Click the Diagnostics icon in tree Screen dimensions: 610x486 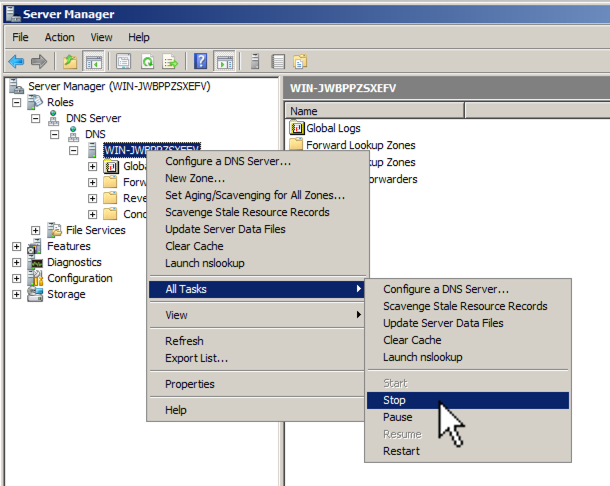tap(35, 262)
